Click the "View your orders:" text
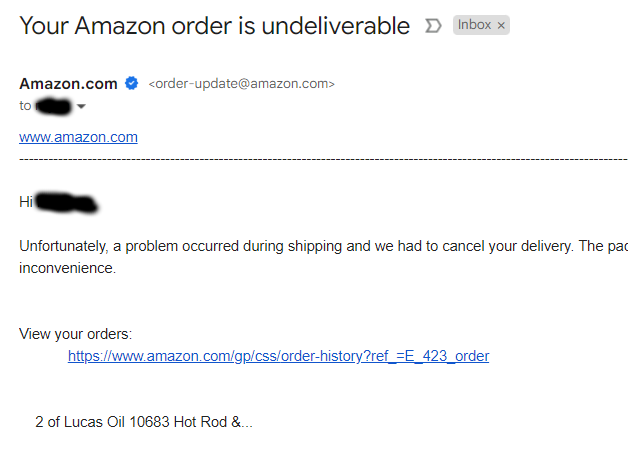Image resolution: width=628 pixels, height=451 pixels. [75, 334]
